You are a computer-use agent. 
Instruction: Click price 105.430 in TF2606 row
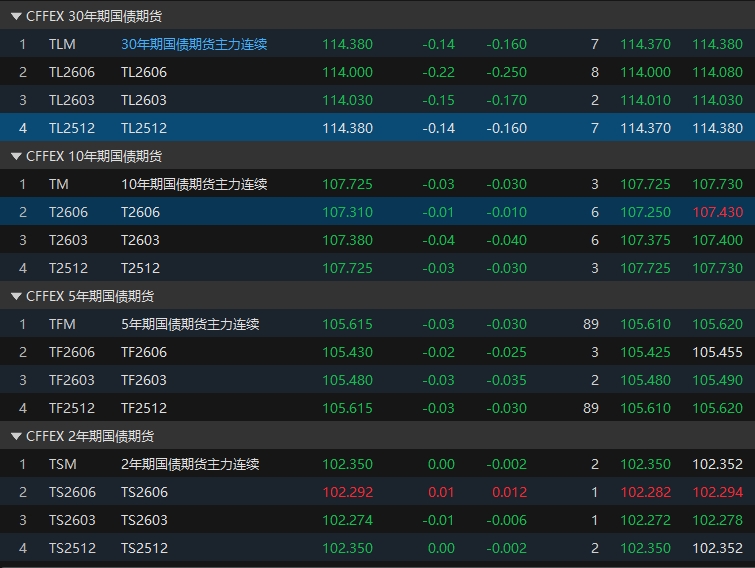click(347, 352)
